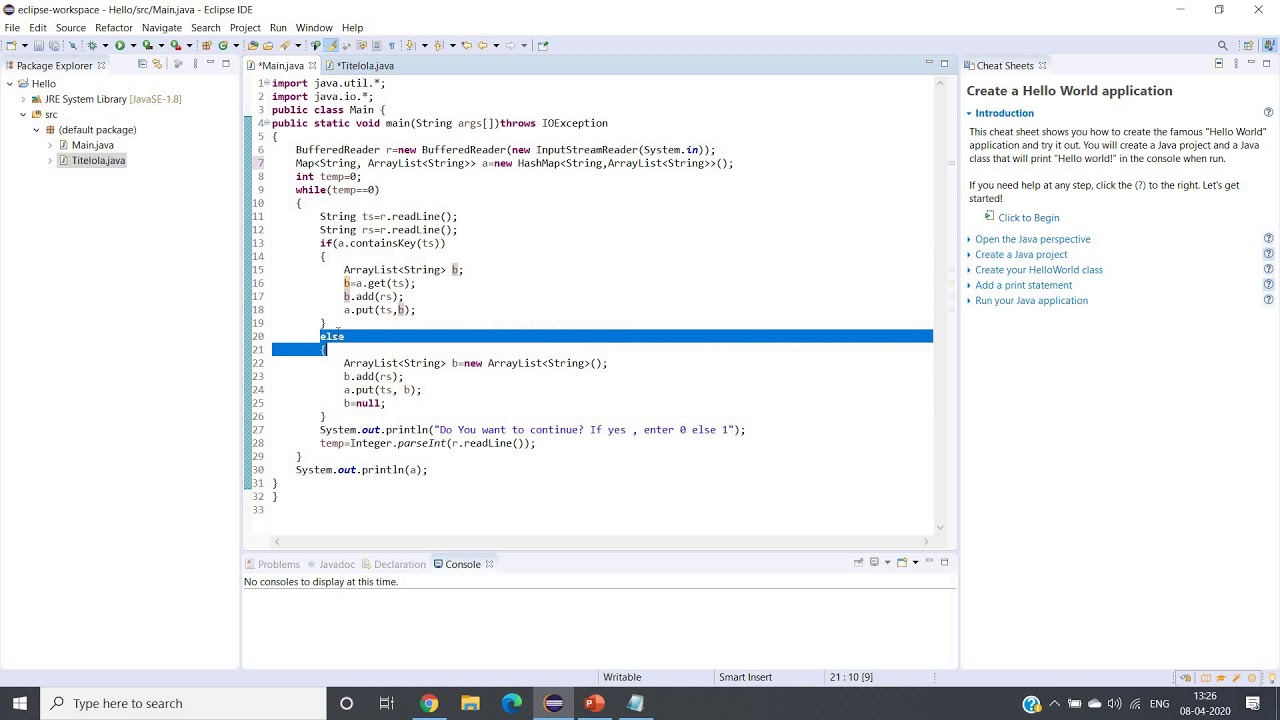The height and width of the screenshot is (720, 1280).
Task: Switch to the *Titelola.java editor tab
Action: (x=365, y=65)
